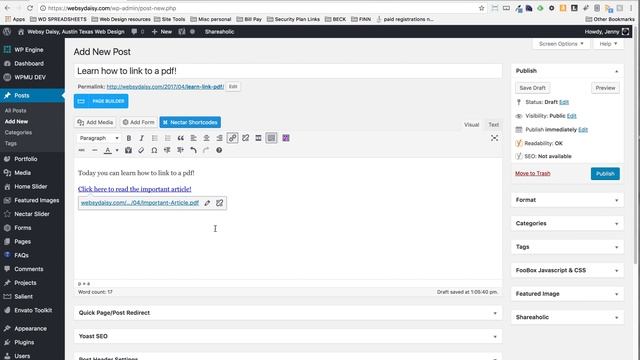Publish the post

click(x=605, y=173)
